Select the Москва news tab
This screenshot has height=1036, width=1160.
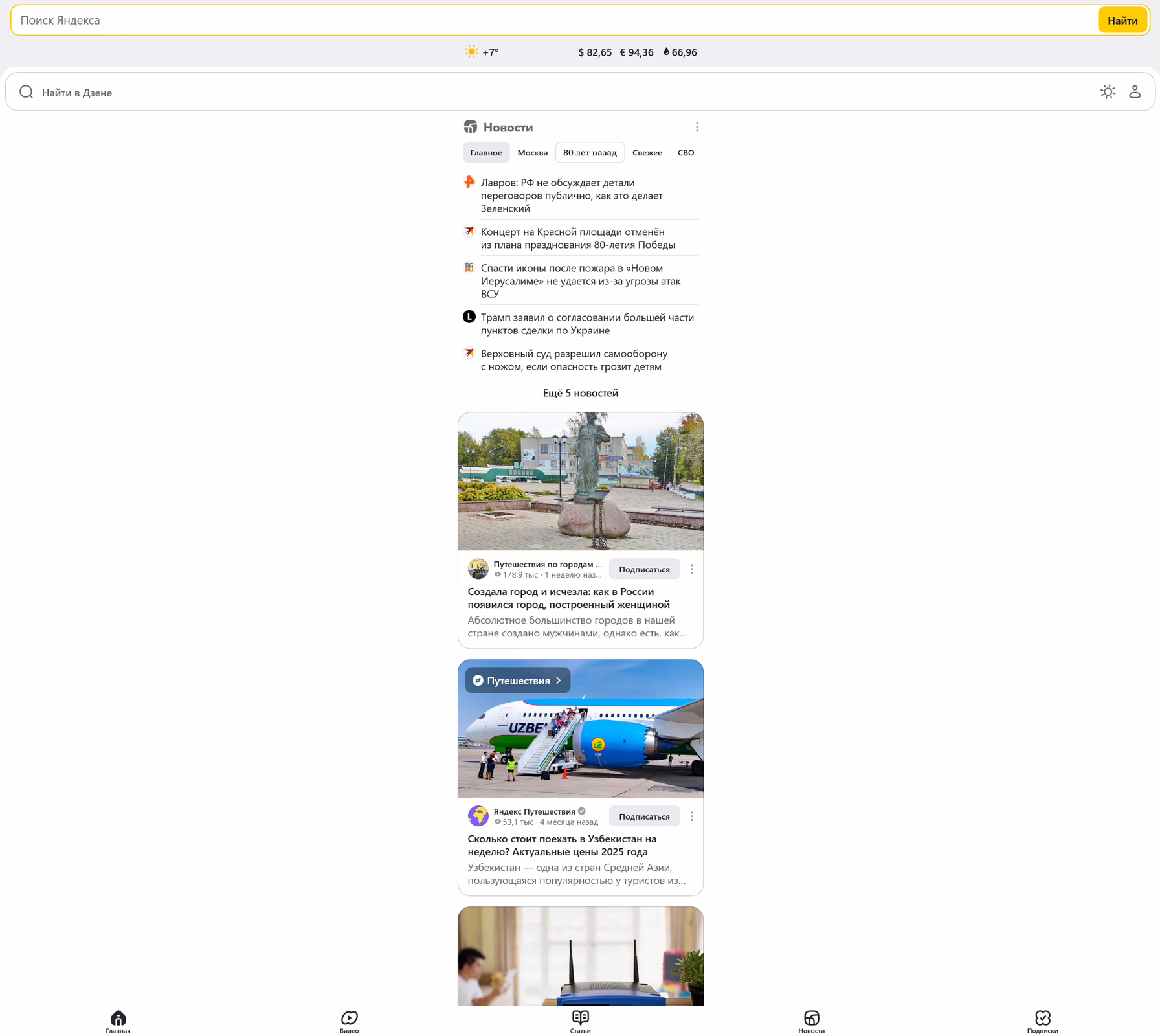point(532,153)
